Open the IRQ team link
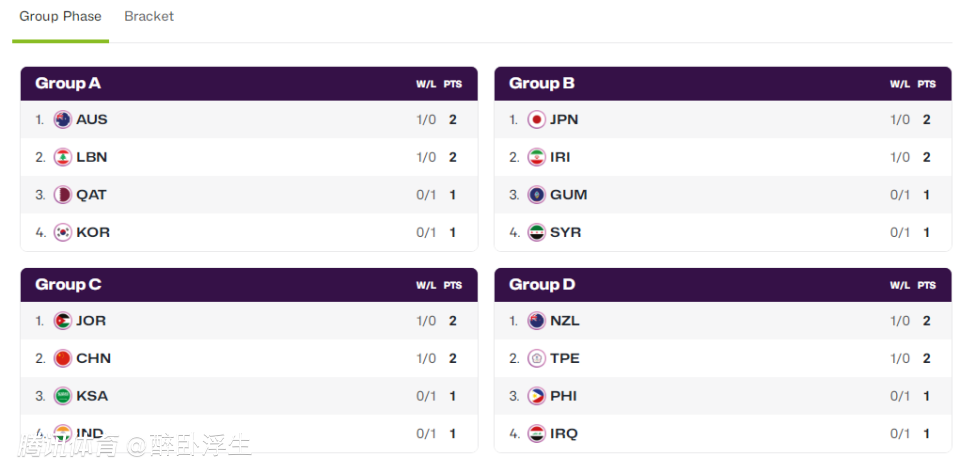The width and height of the screenshot is (960, 473). tap(564, 434)
